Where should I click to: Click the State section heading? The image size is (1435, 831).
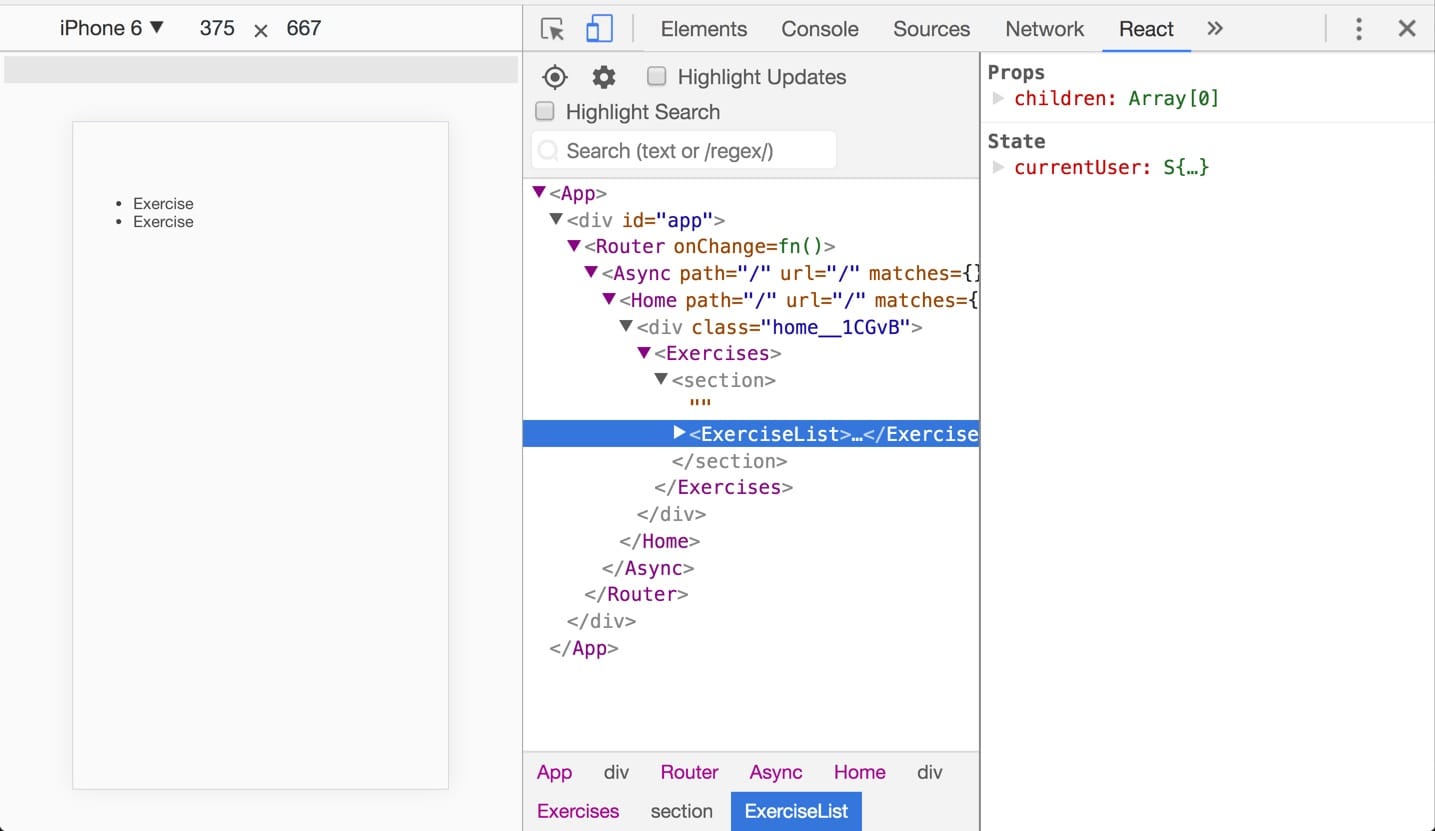point(1016,141)
